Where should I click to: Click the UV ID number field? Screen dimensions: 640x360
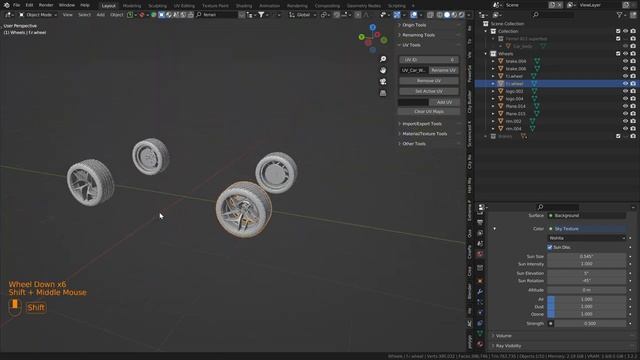point(429,60)
